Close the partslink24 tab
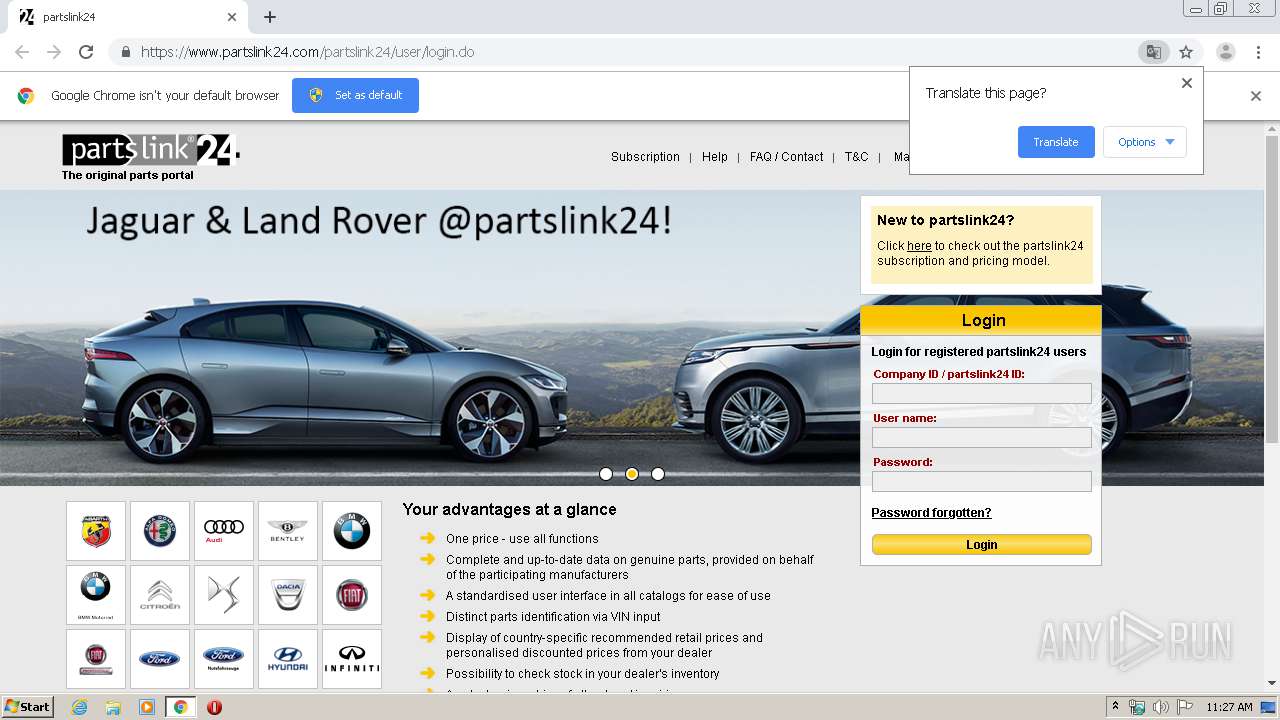The height and width of the screenshot is (720, 1280). (232, 17)
